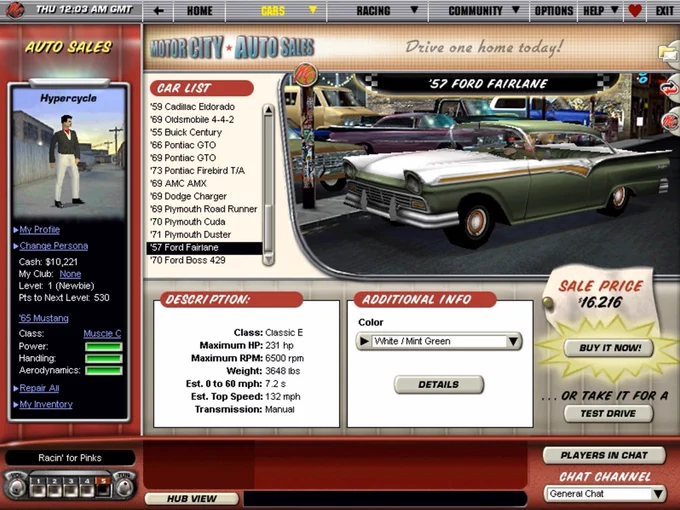This screenshot has height=510, width=680.
Task: Click the Hub View button
Action: [x=192, y=499]
